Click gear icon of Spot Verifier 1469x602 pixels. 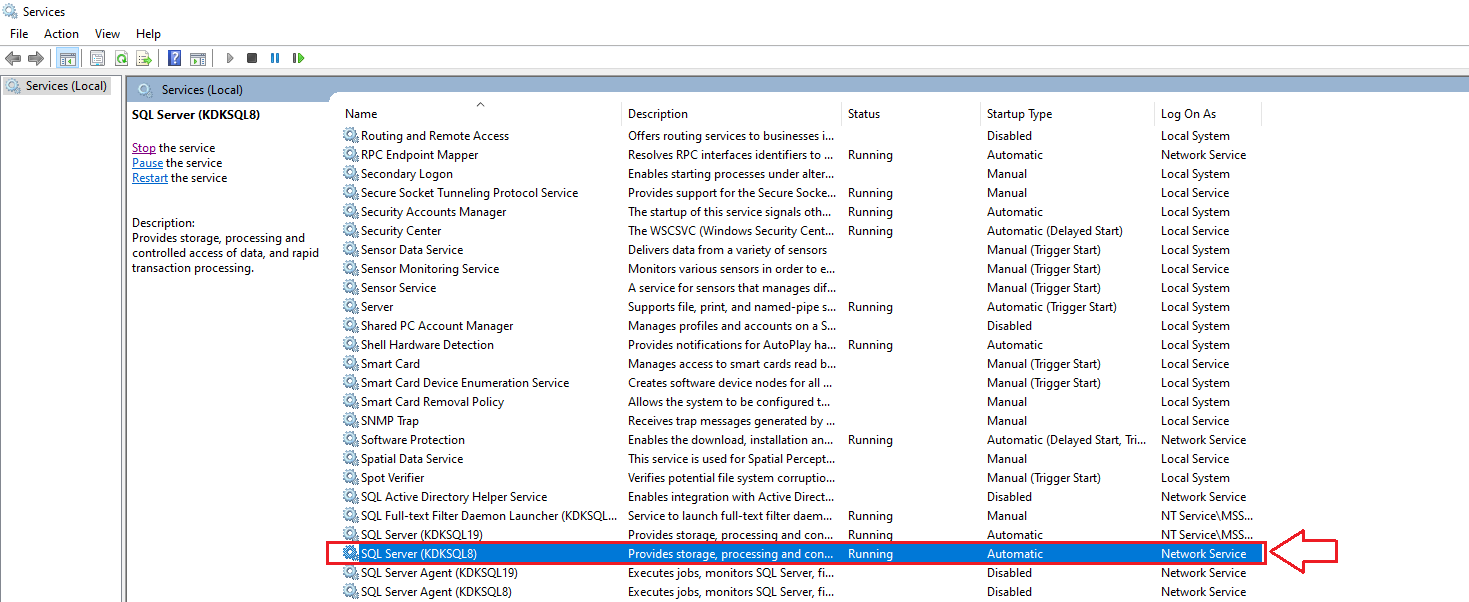[350, 477]
